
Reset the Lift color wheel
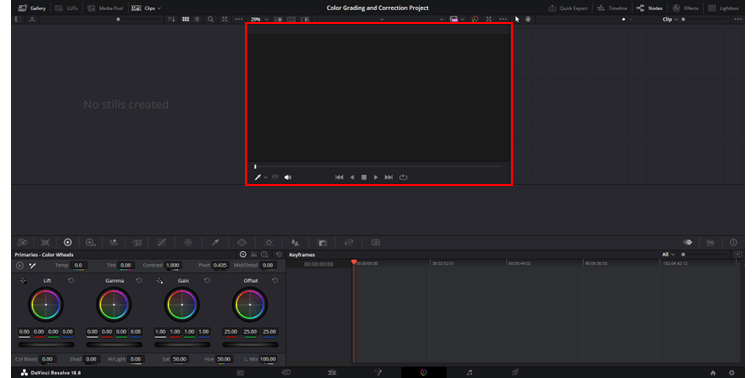tap(71, 281)
